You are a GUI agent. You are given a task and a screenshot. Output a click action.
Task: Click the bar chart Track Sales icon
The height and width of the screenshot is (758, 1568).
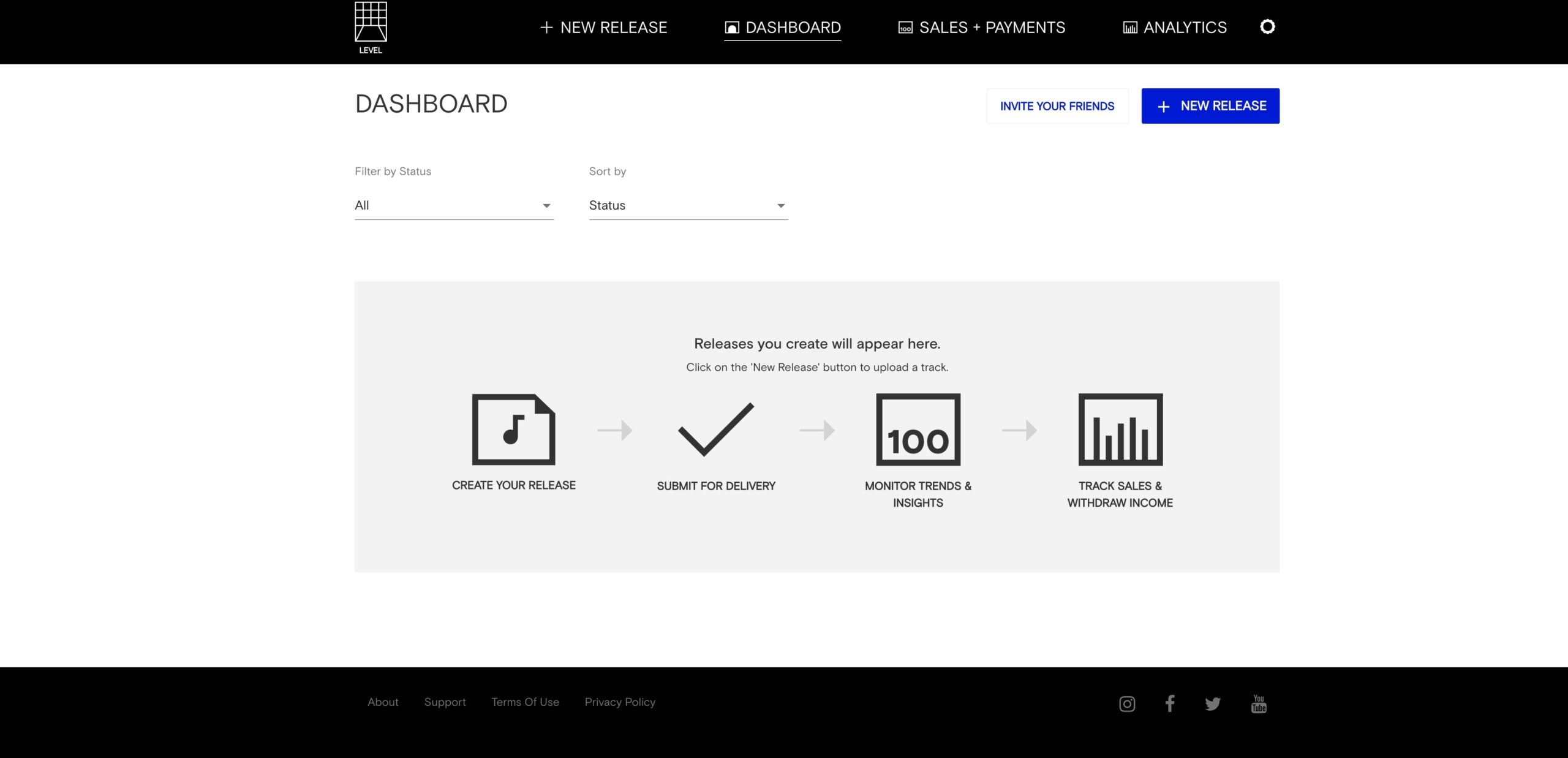pos(1120,429)
